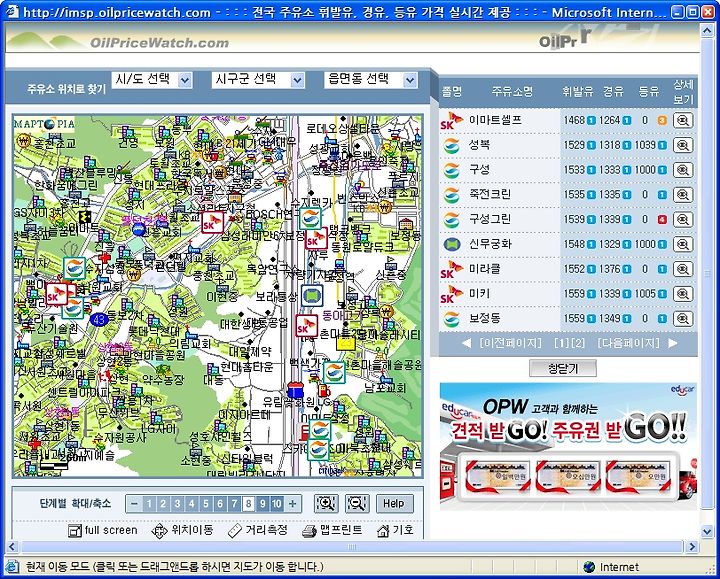The height and width of the screenshot is (579, 720).
Task: Click the area zoom-in magnifier button
Action: [326, 504]
